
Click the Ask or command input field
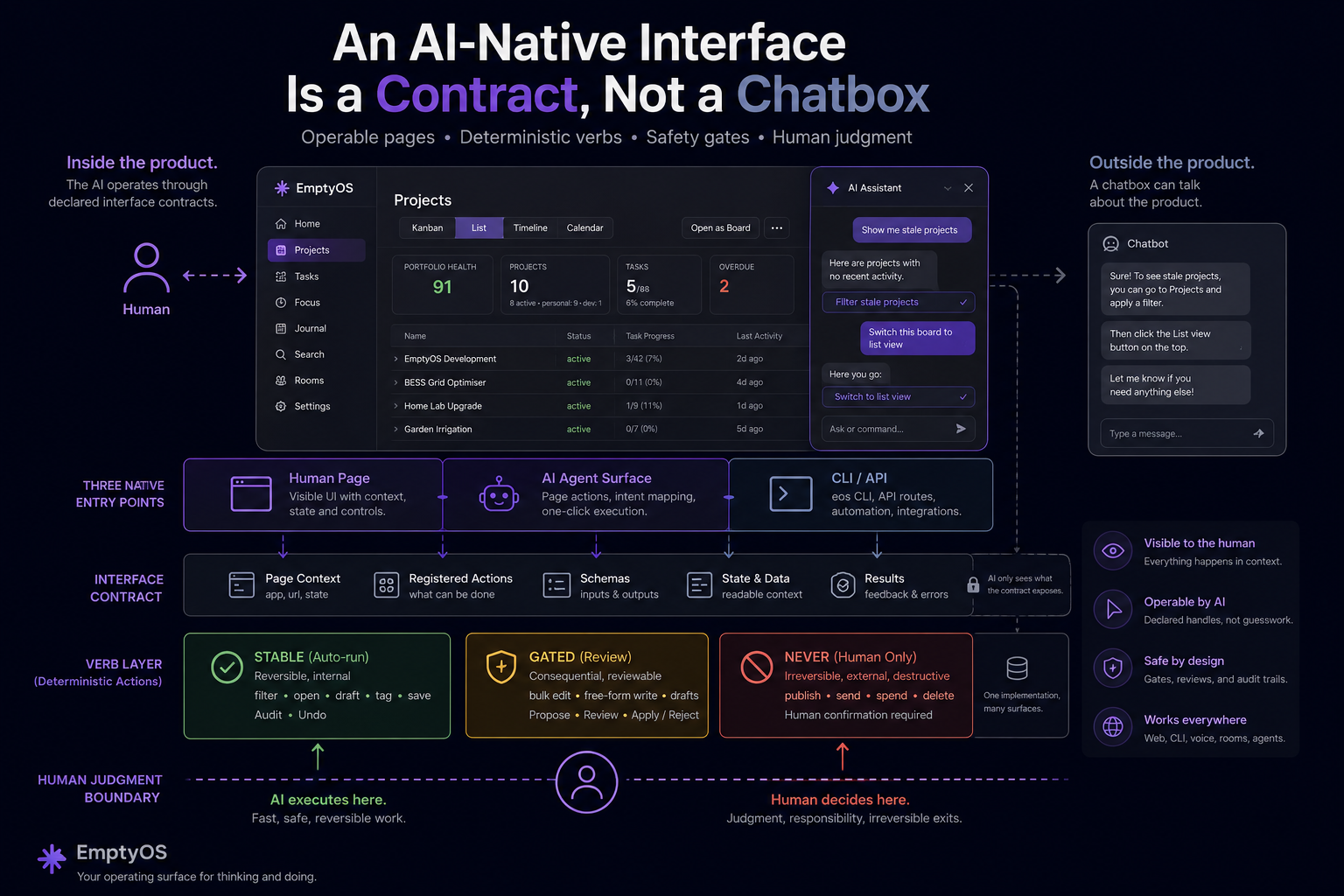point(898,429)
